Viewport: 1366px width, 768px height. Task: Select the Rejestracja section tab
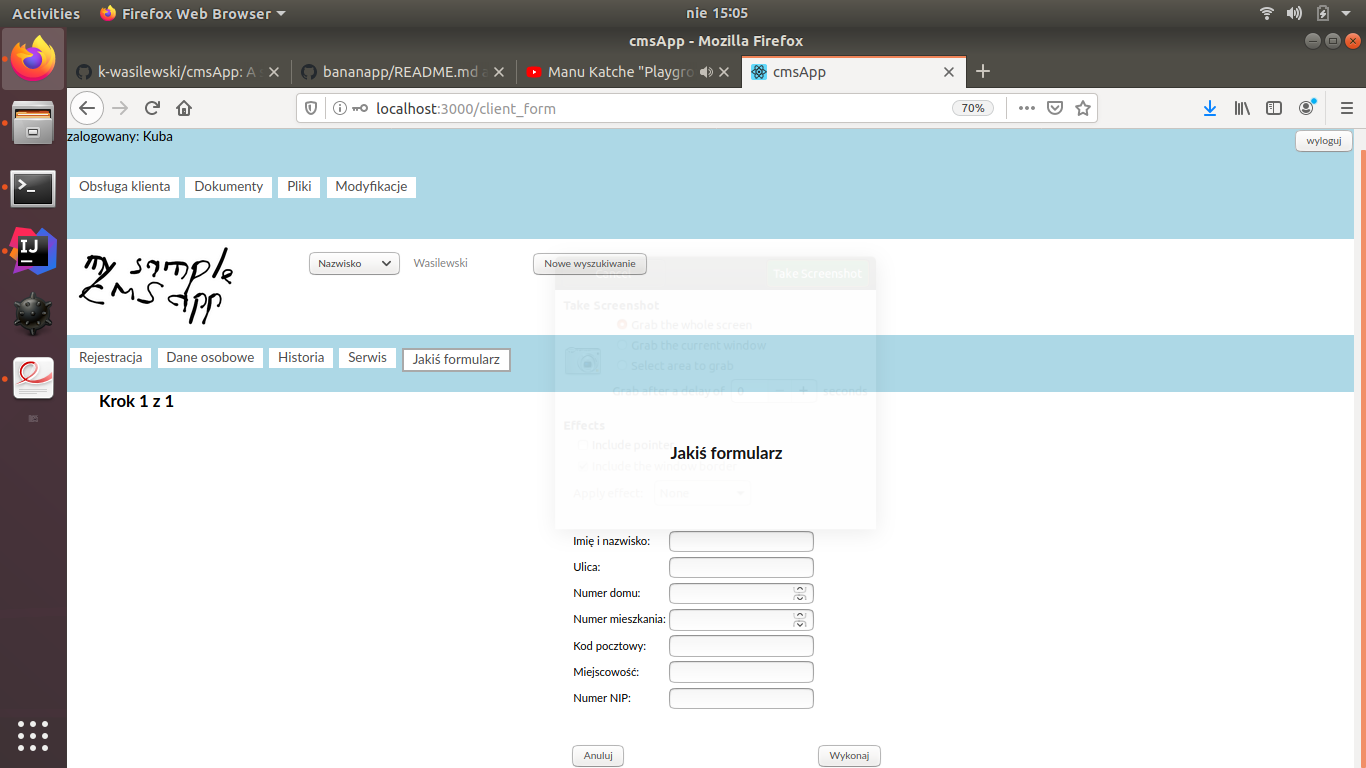coord(111,358)
